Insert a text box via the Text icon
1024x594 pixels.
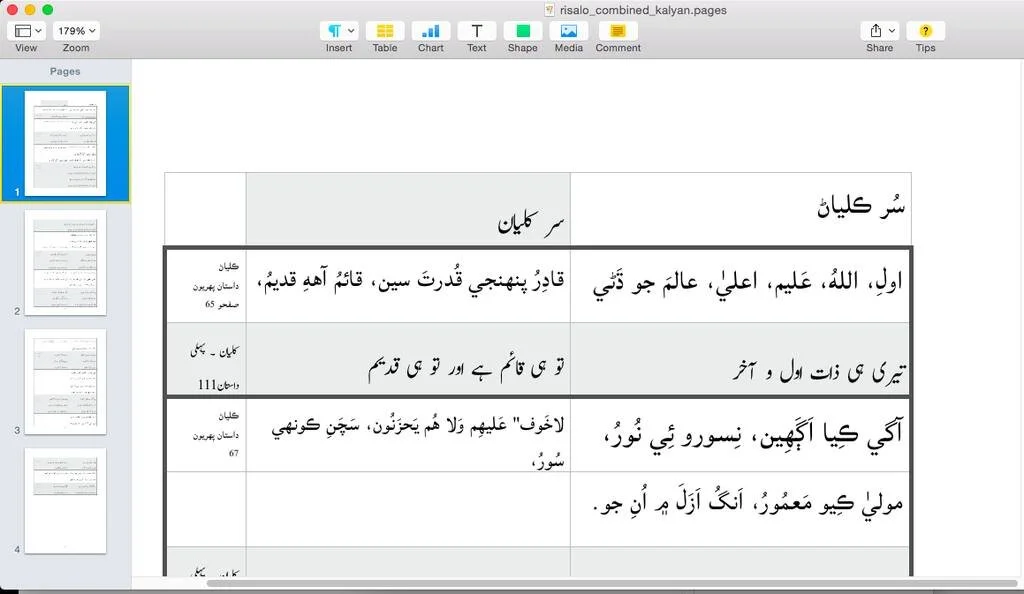pos(476,32)
